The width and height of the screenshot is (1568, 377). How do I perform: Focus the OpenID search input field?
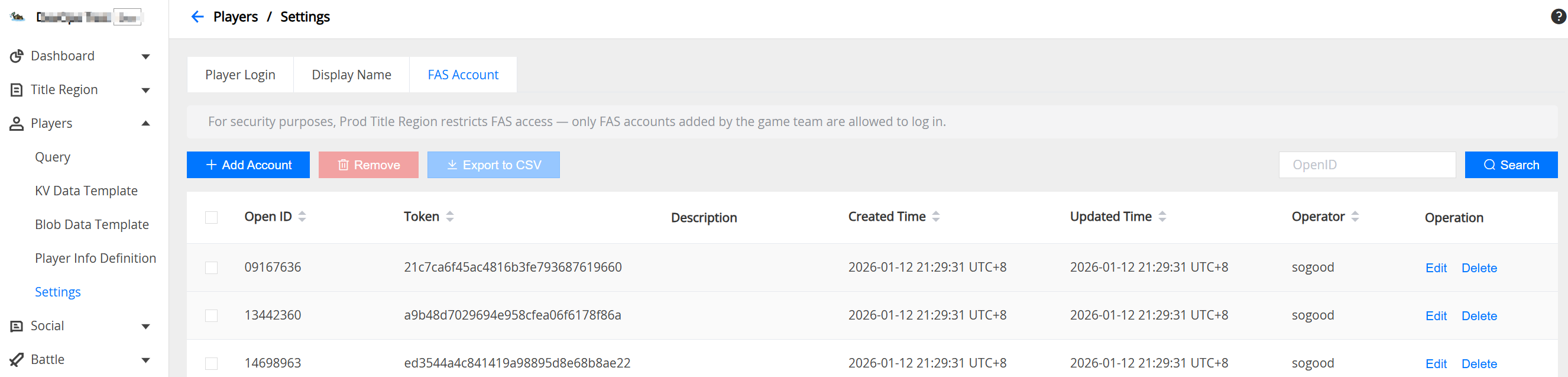tap(1366, 165)
